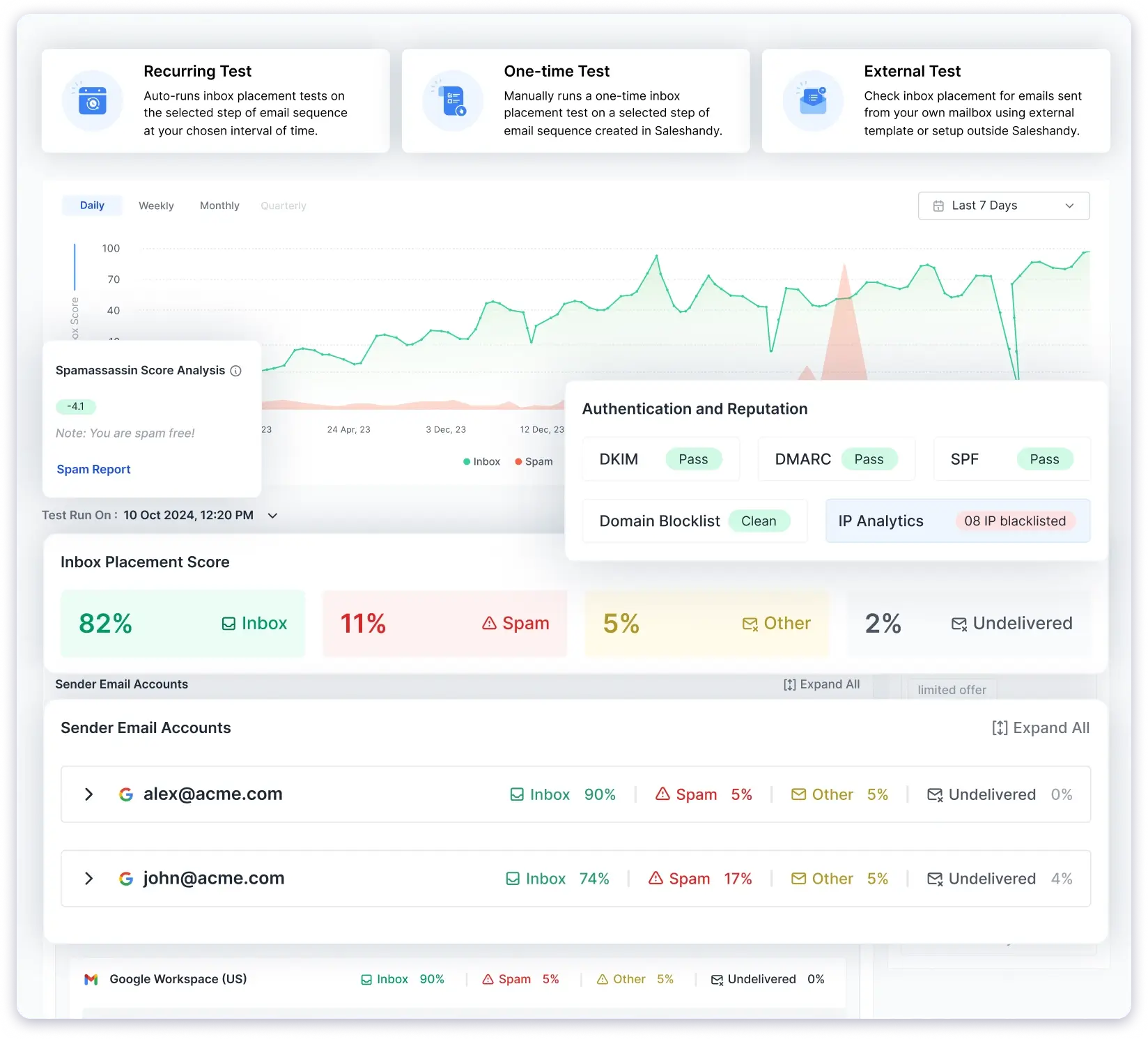This screenshot has height=1039, width=1148.
Task: Open the Spam Report link
Action: click(x=93, y=470)
